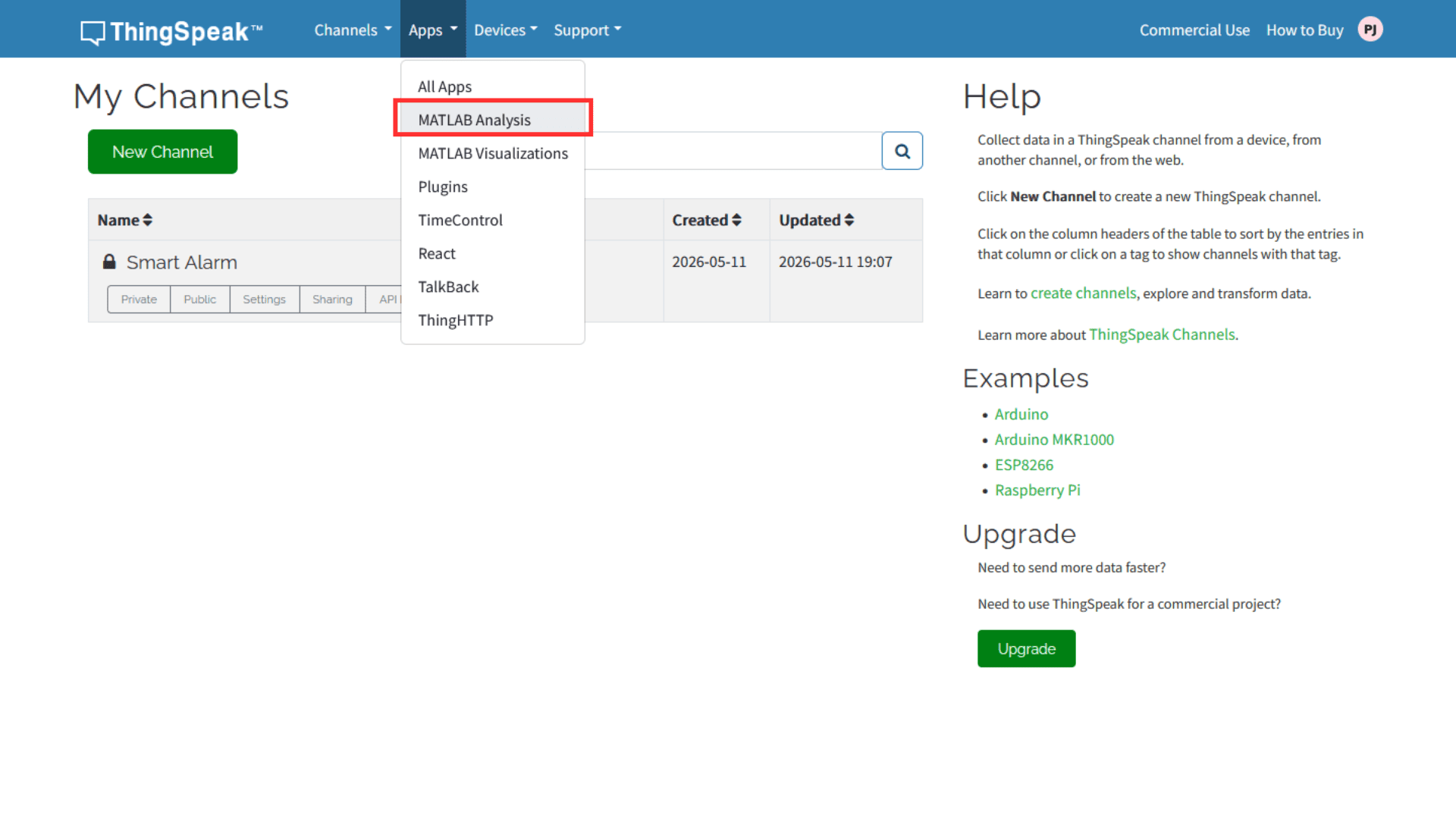The height and width of the screenshot is (819, 1456).
Task: Click the magnifier search button
Action: [x=902, y=151]
